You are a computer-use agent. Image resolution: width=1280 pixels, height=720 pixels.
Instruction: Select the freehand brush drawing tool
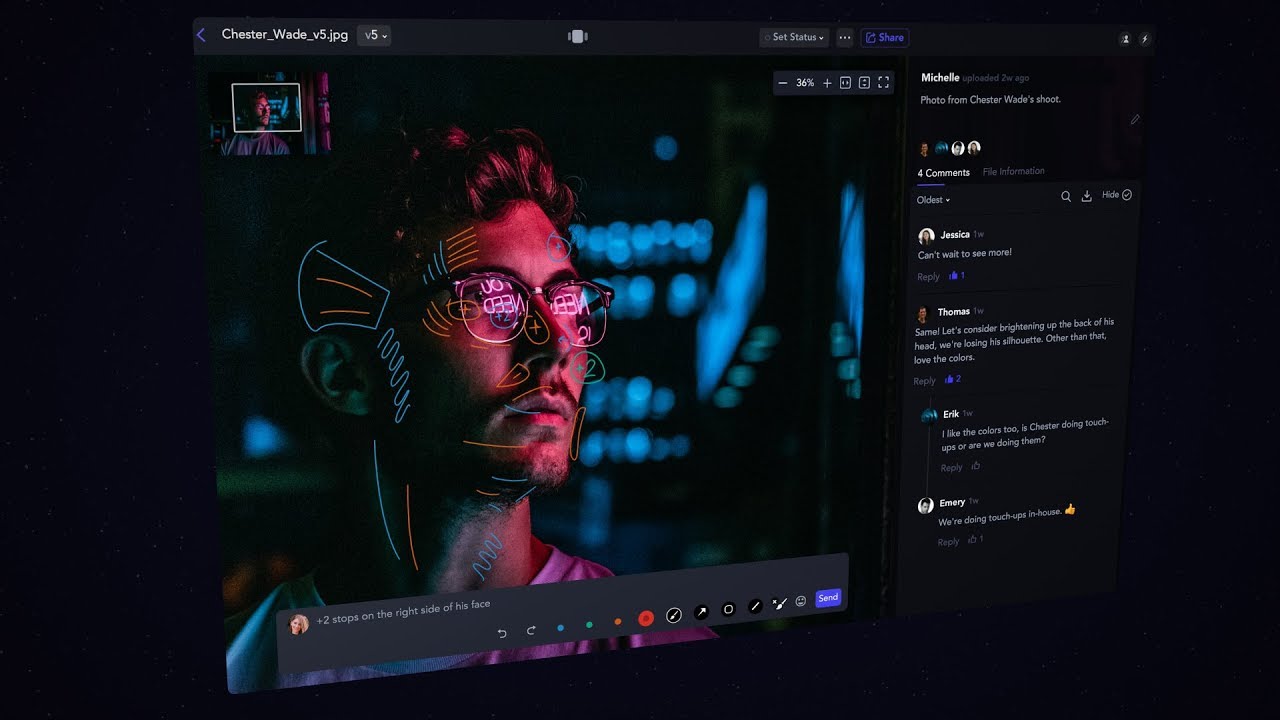pos(674,616)
